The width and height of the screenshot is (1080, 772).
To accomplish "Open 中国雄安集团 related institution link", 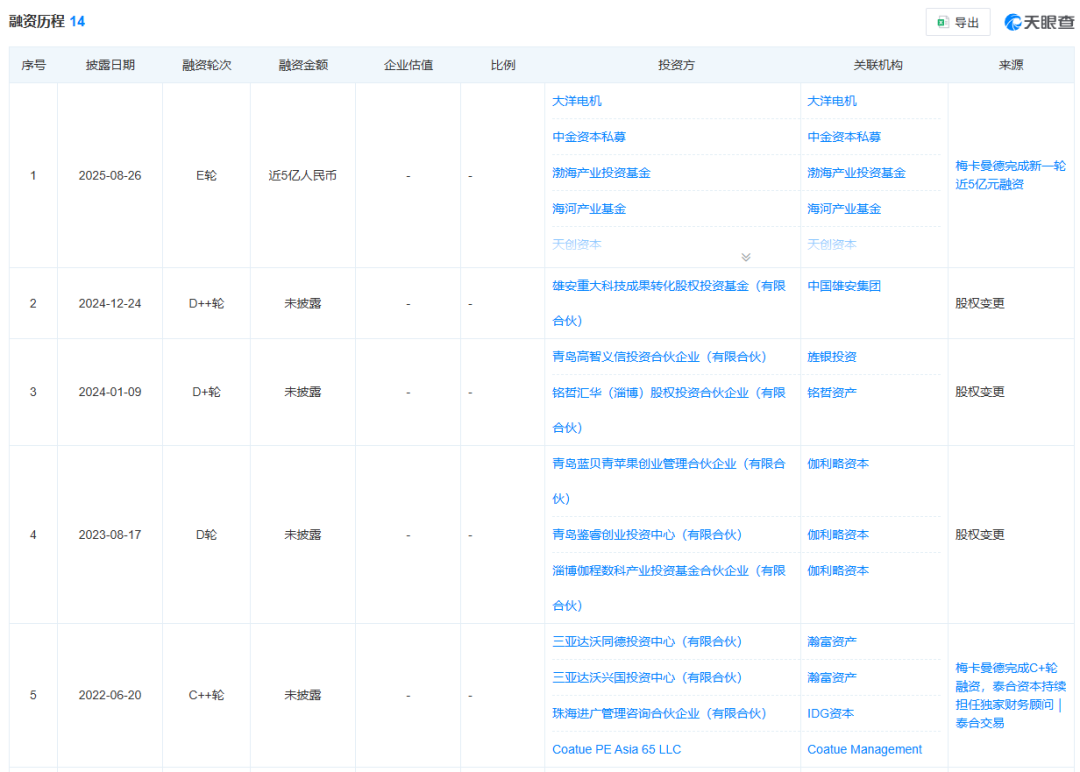I will tap(844, 286).
